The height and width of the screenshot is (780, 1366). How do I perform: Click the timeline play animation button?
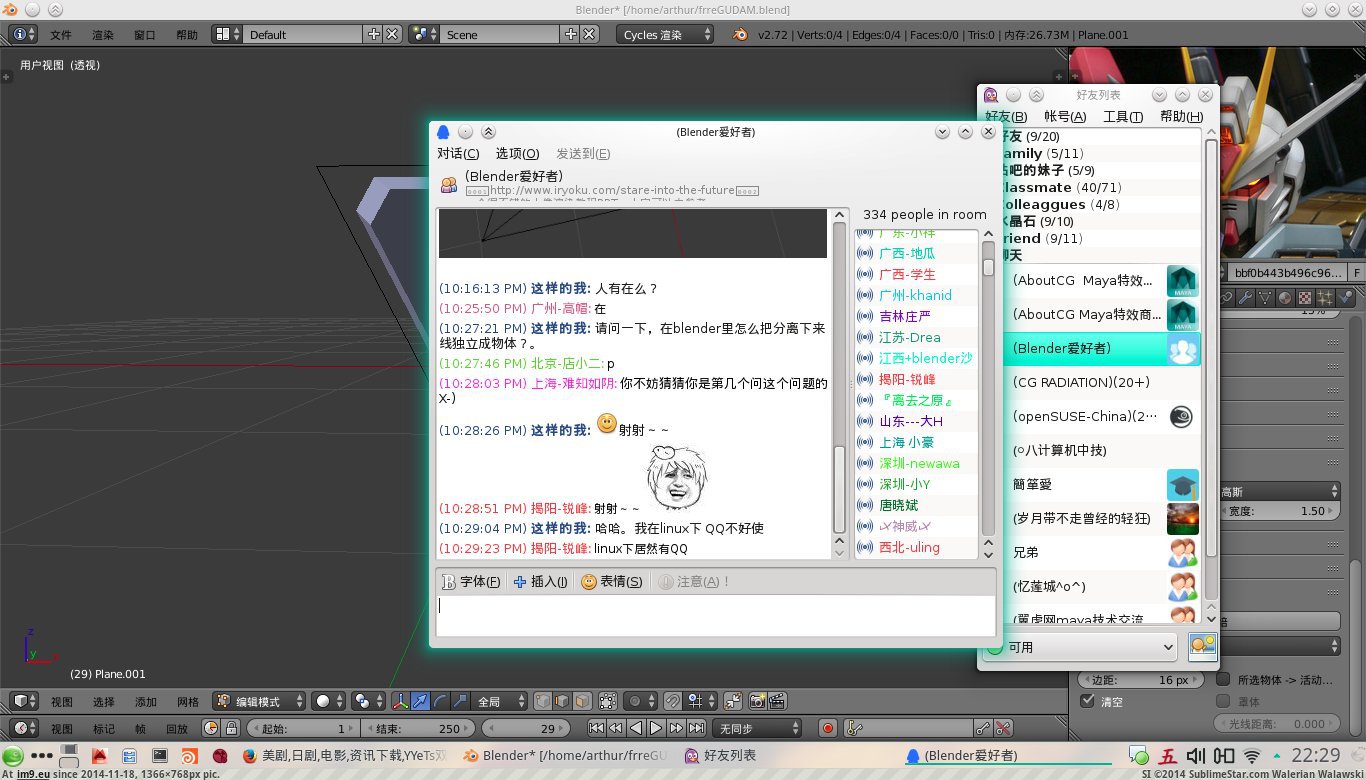point(656,729)
